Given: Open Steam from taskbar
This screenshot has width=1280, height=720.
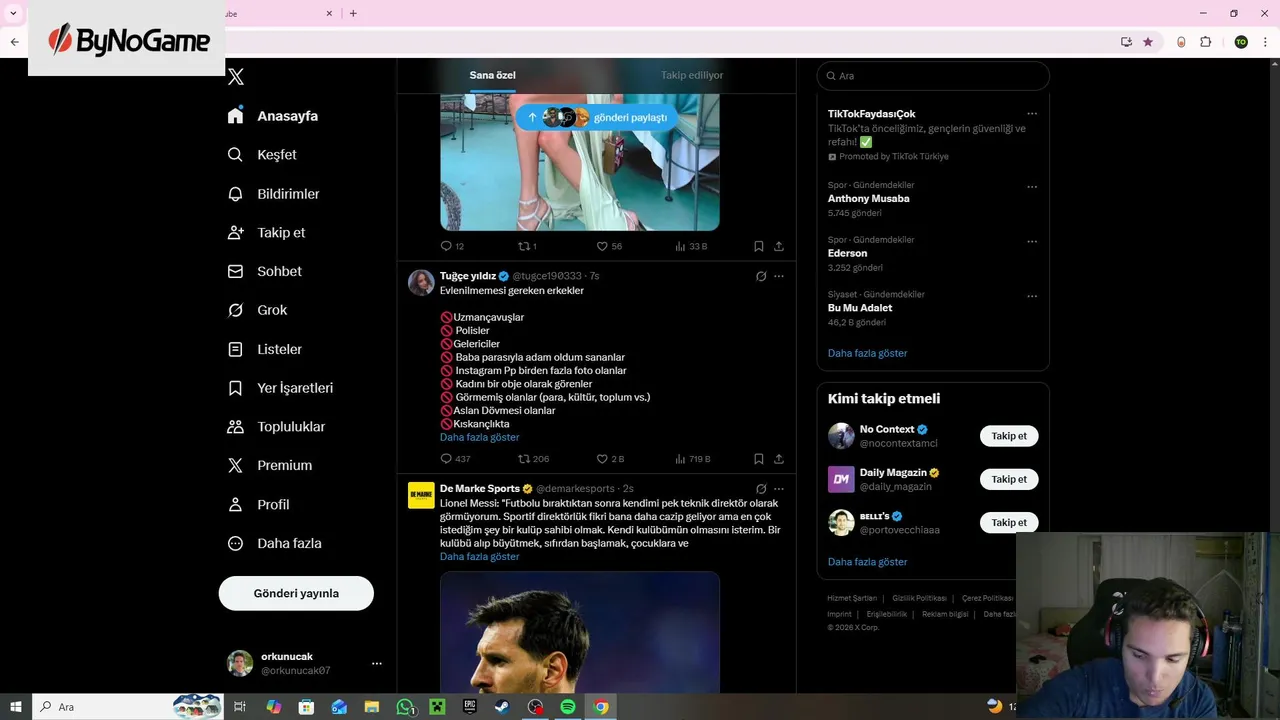Looking at the screenshot, I should point(501,707).
